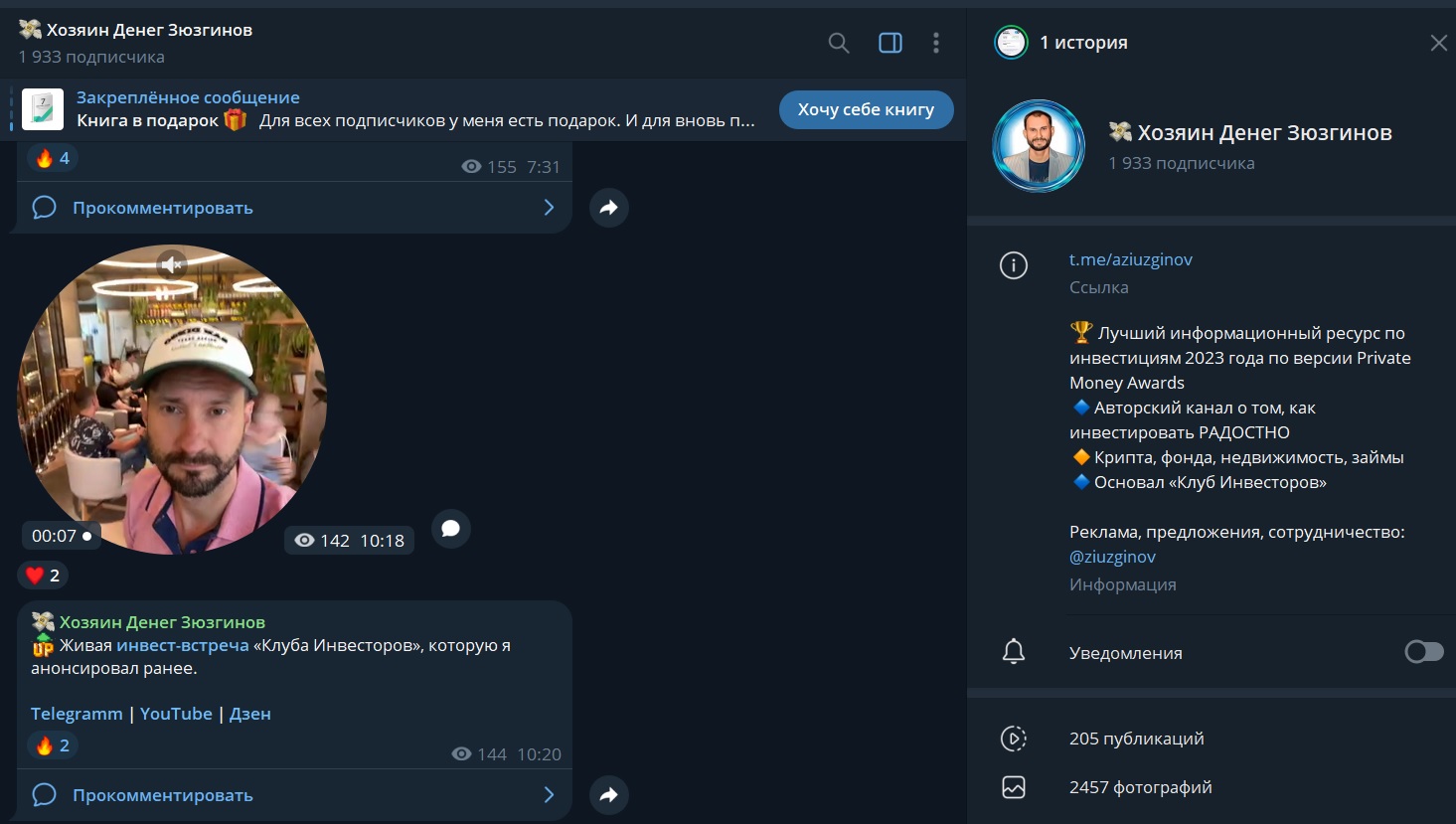Click the channel title in the chat header

[x=149, y=30]
